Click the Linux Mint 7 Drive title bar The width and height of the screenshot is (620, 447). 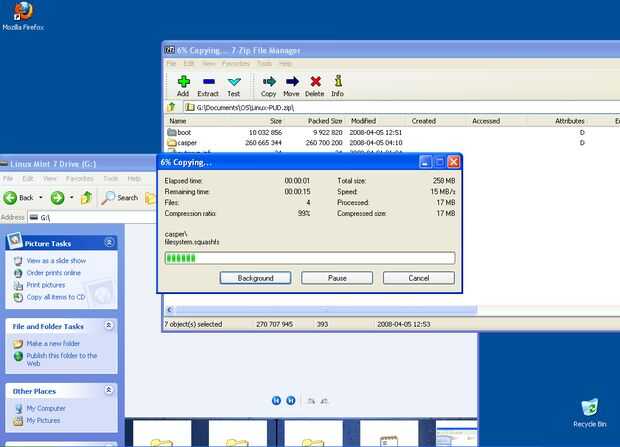coord(78,164)
